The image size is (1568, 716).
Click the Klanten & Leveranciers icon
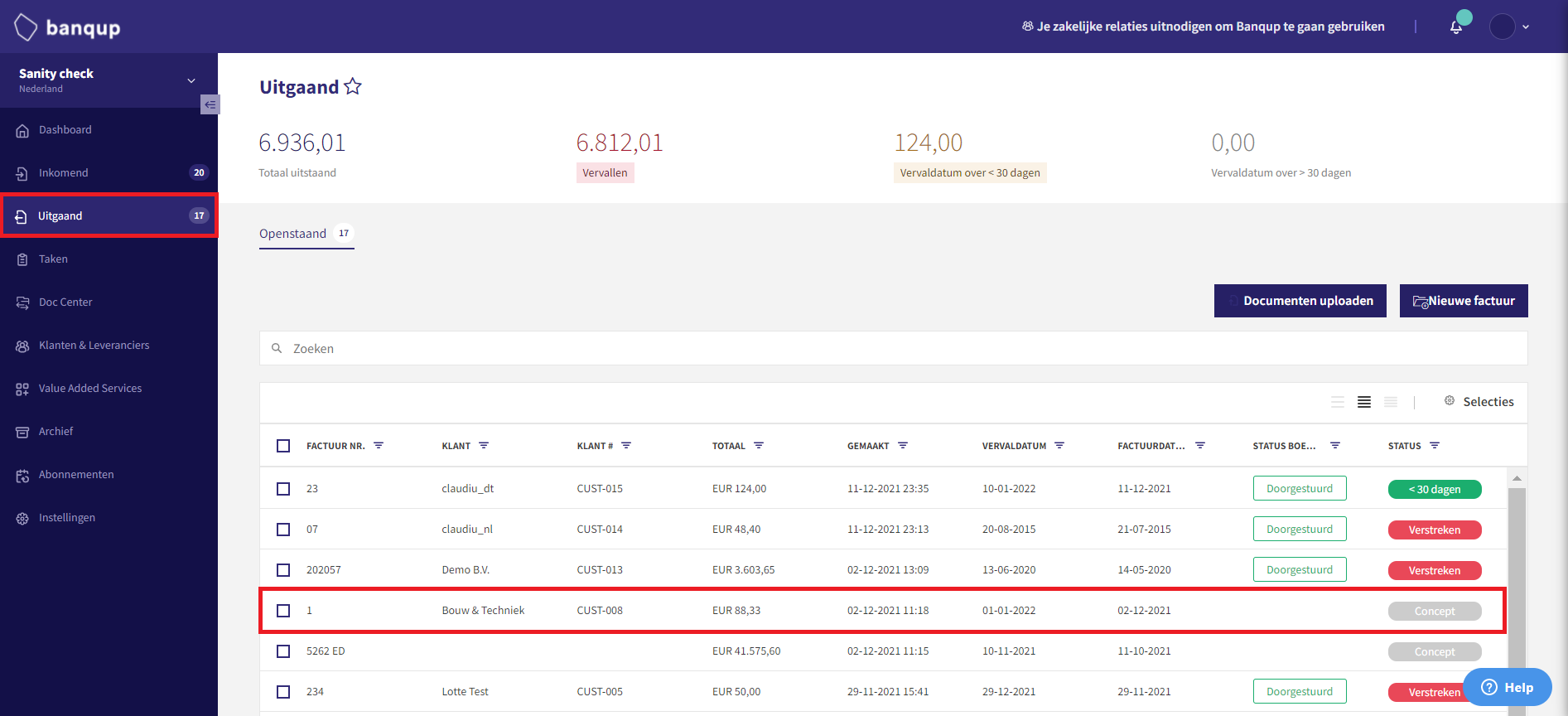[22, 346]
